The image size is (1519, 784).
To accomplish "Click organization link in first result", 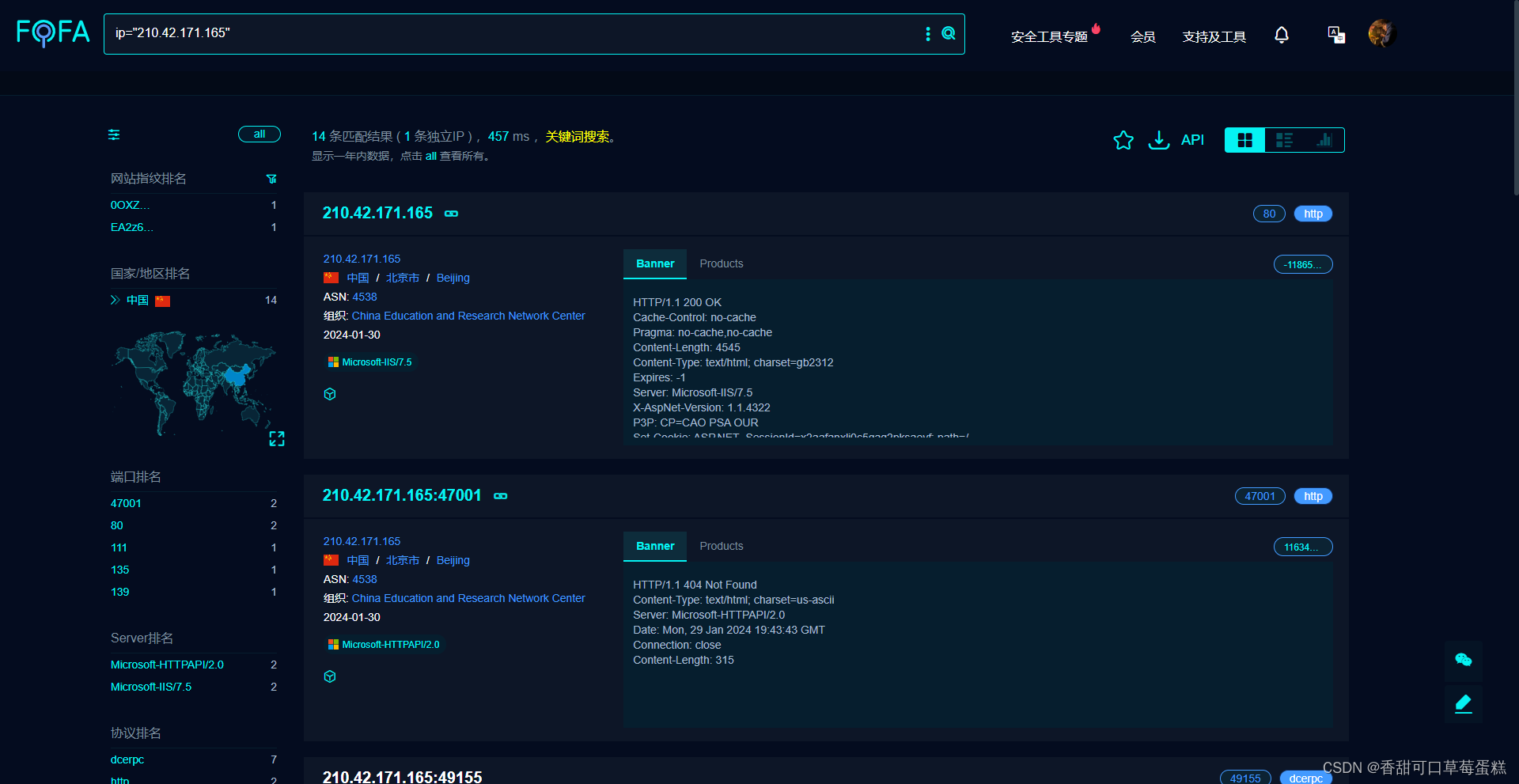I will [x=468, y=316].
